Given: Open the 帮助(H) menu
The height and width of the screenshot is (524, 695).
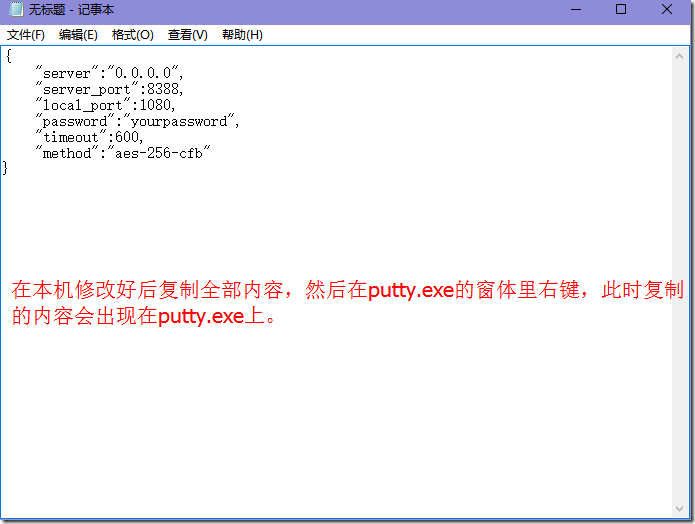Looking at the screenshot, I should tap(242, 35).
